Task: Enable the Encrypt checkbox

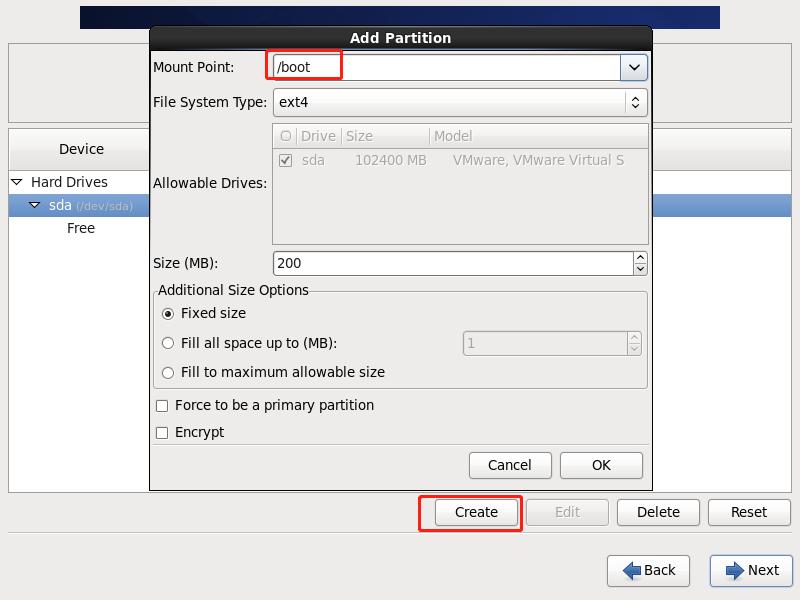Action: (x=162, y=433)
